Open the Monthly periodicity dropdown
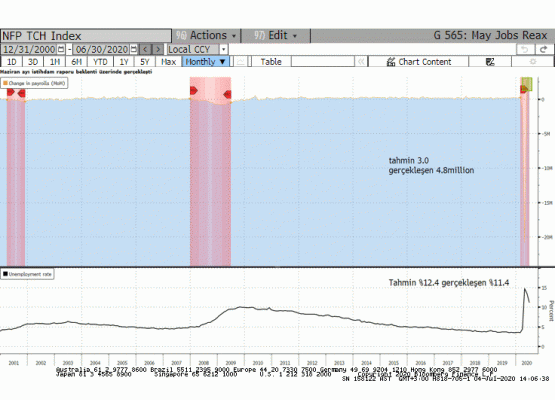This screenshot has width=555, height=400. click(206, 62)
